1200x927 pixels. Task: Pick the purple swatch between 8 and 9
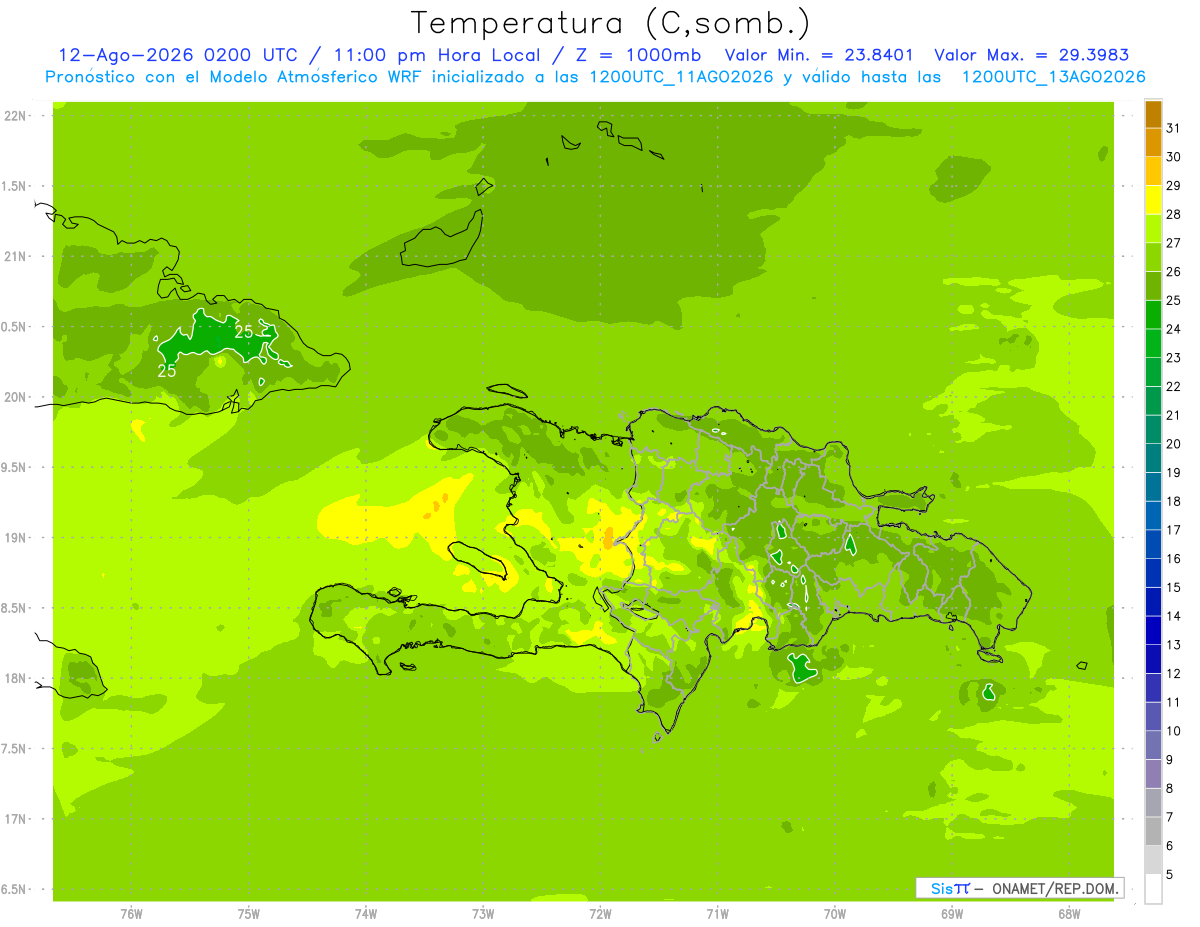(1153, 774)
